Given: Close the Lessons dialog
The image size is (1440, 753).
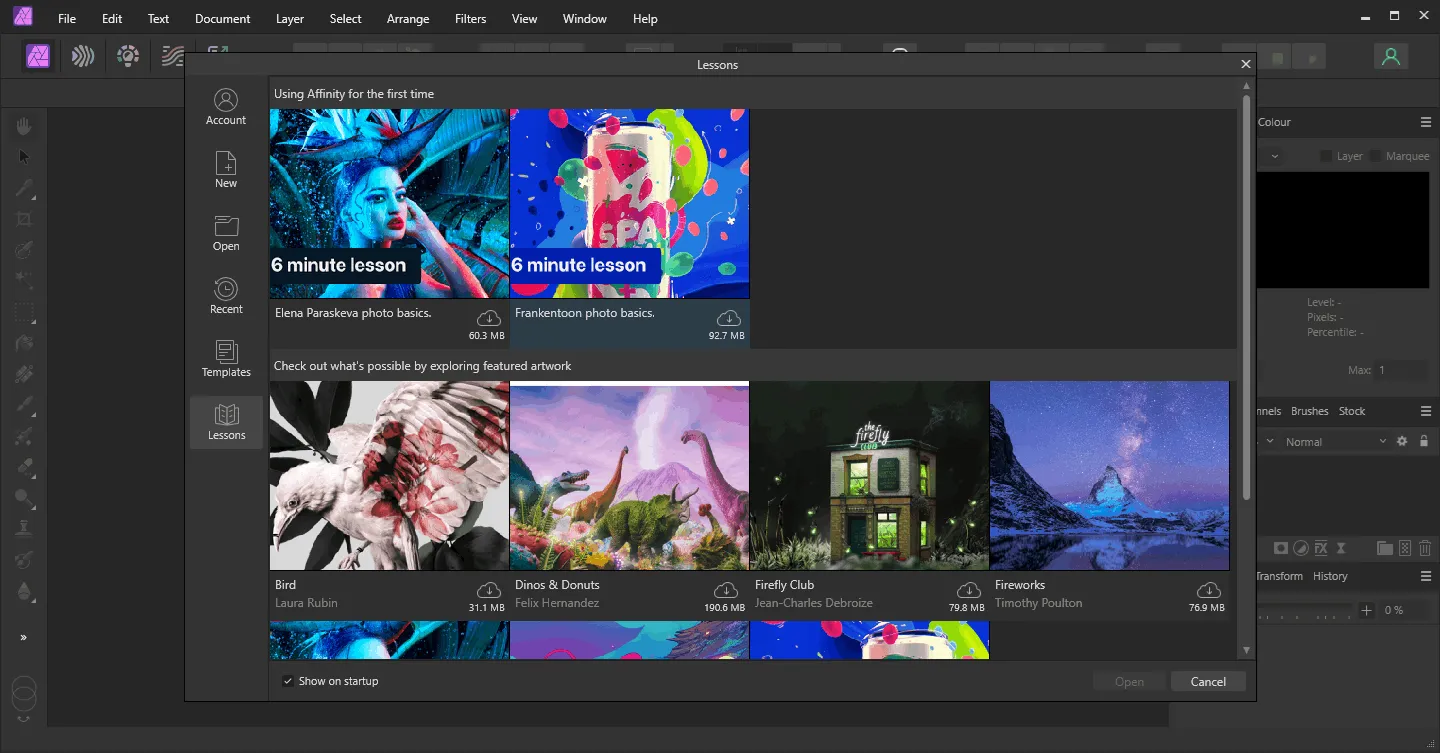Looking at the screenshot, I should click(1246, 64).
